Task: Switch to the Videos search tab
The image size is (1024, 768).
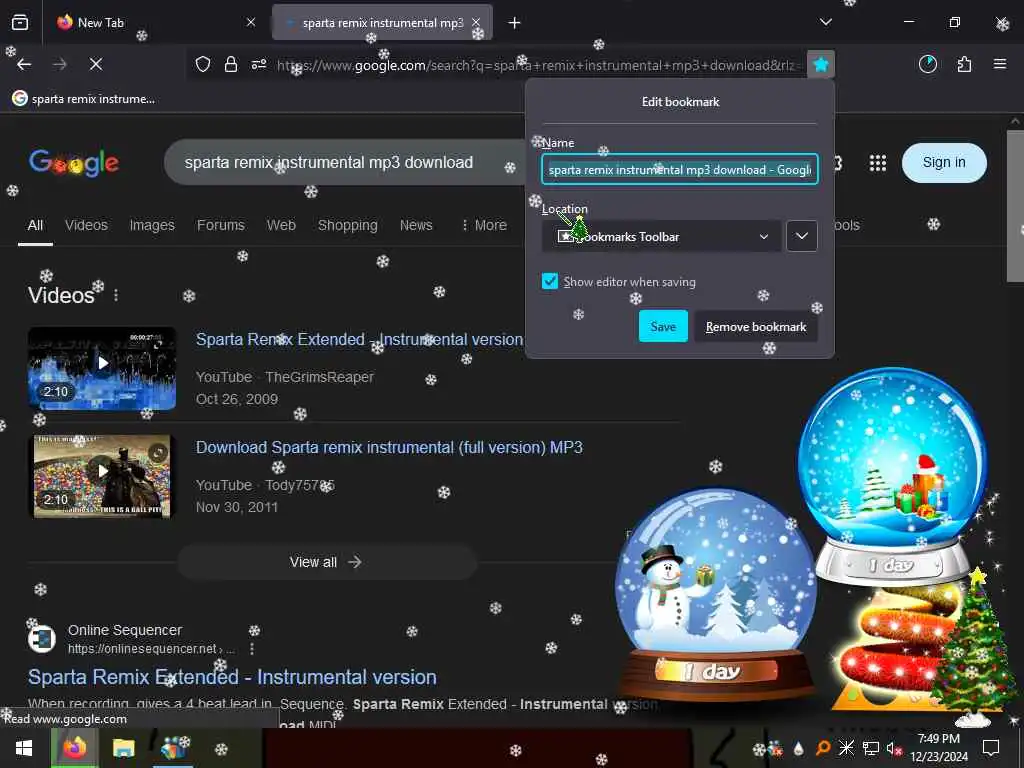Action: 86,225
